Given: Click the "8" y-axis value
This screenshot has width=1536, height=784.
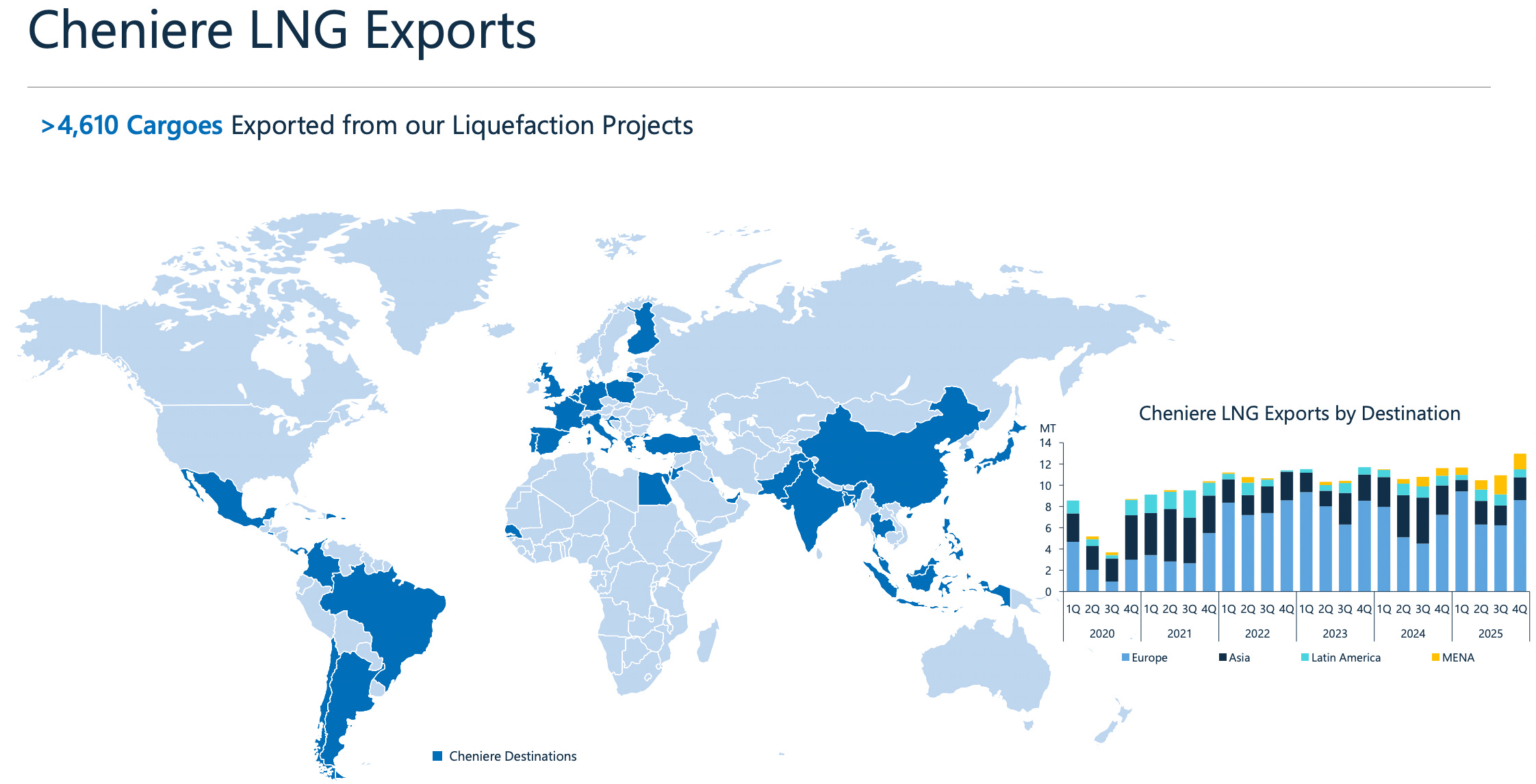Looking at the screenshot, I should 1048,507.
